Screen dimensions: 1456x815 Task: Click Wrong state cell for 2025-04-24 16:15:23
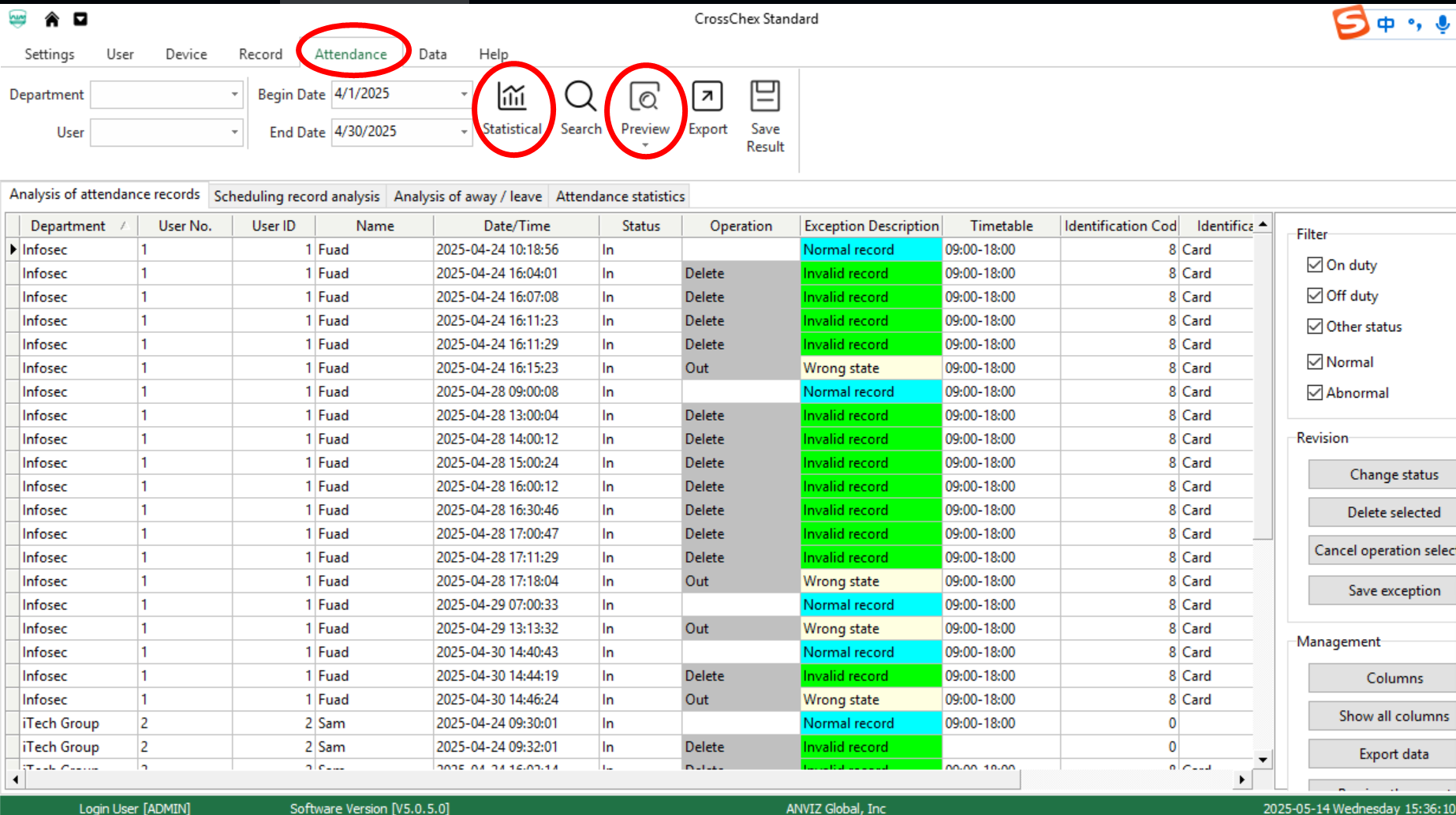871,368
